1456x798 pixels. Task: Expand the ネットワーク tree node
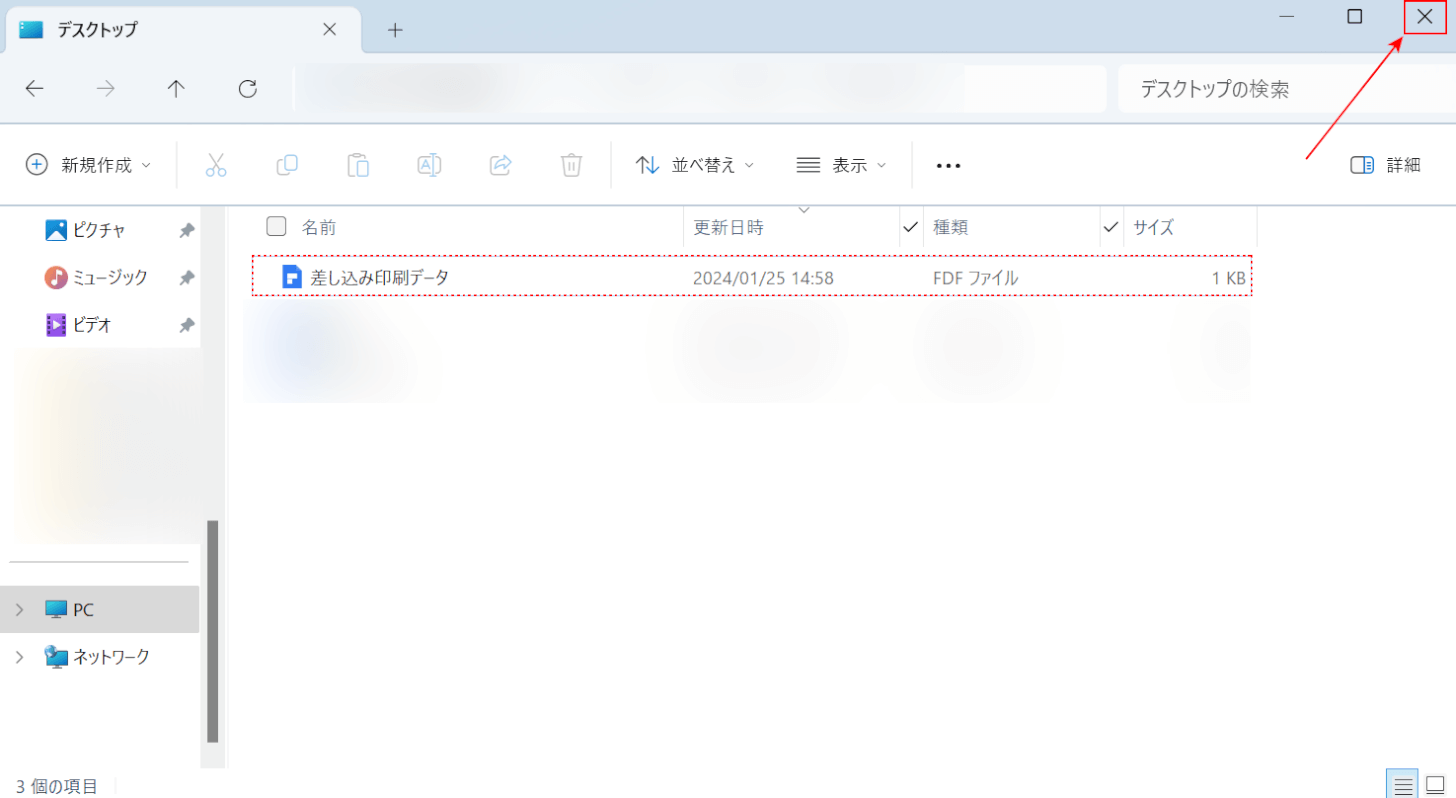pos(19,657)
